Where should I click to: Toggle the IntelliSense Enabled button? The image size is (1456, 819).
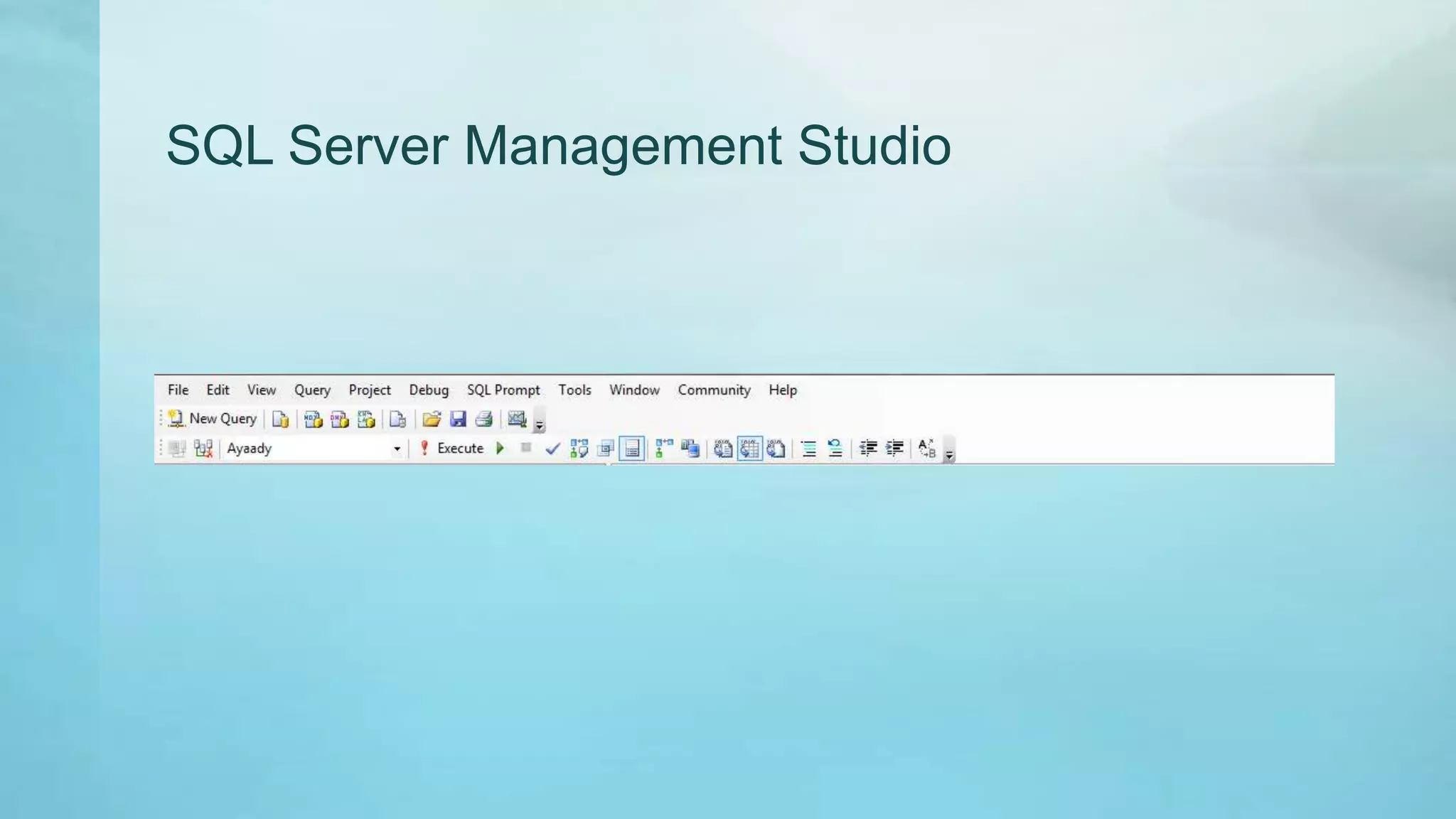coord(632,449)
